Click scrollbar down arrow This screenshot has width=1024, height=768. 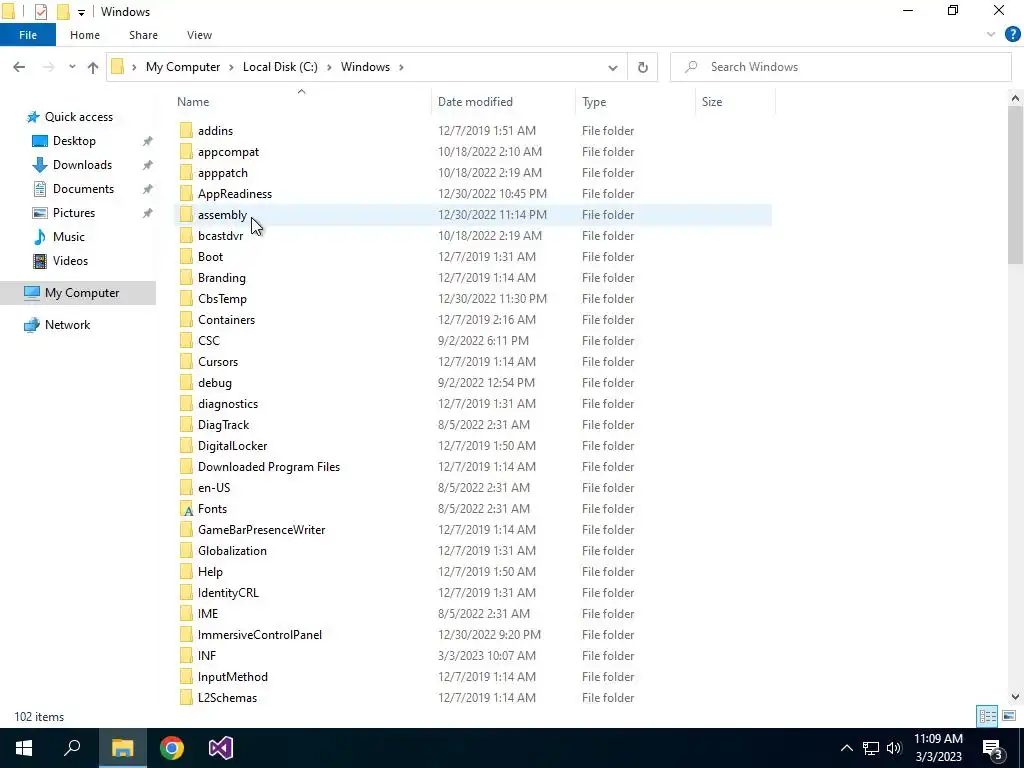[1015, 697]
